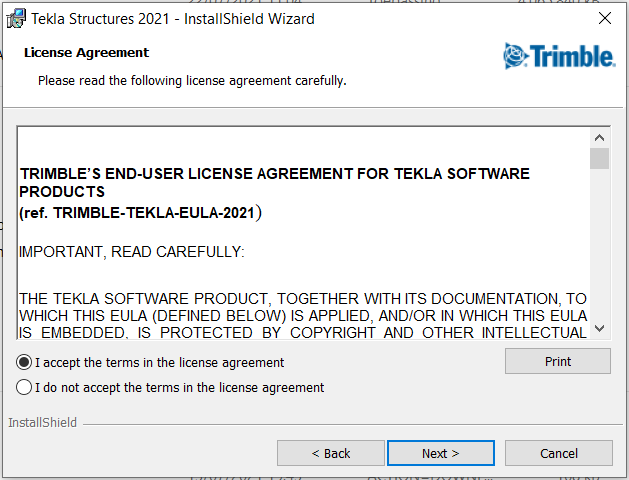The image size is (629, 480).
Task: Select "I accept the terms" radio button
Action: (x=24, y=363)
